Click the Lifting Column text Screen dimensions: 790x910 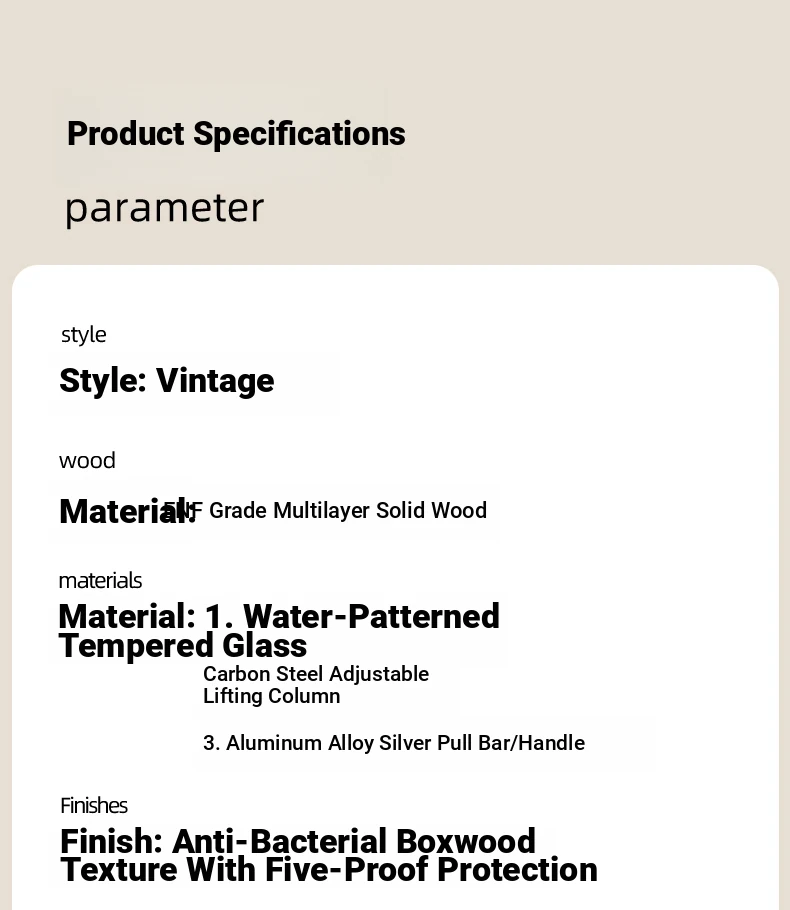(x=272, y=696)
